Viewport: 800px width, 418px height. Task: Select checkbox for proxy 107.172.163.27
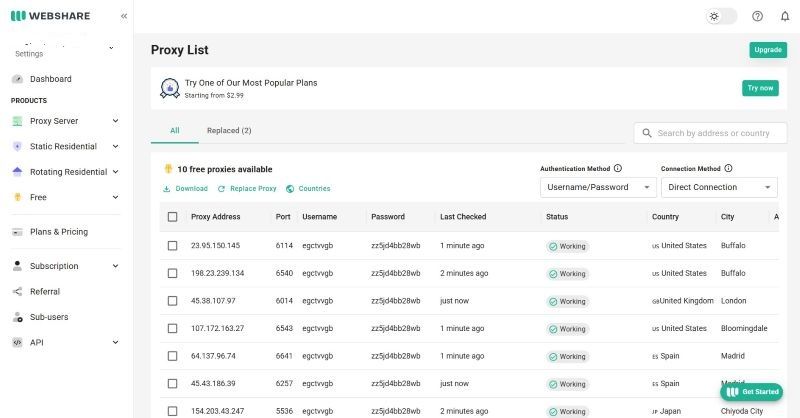click(x=172, y=329)
